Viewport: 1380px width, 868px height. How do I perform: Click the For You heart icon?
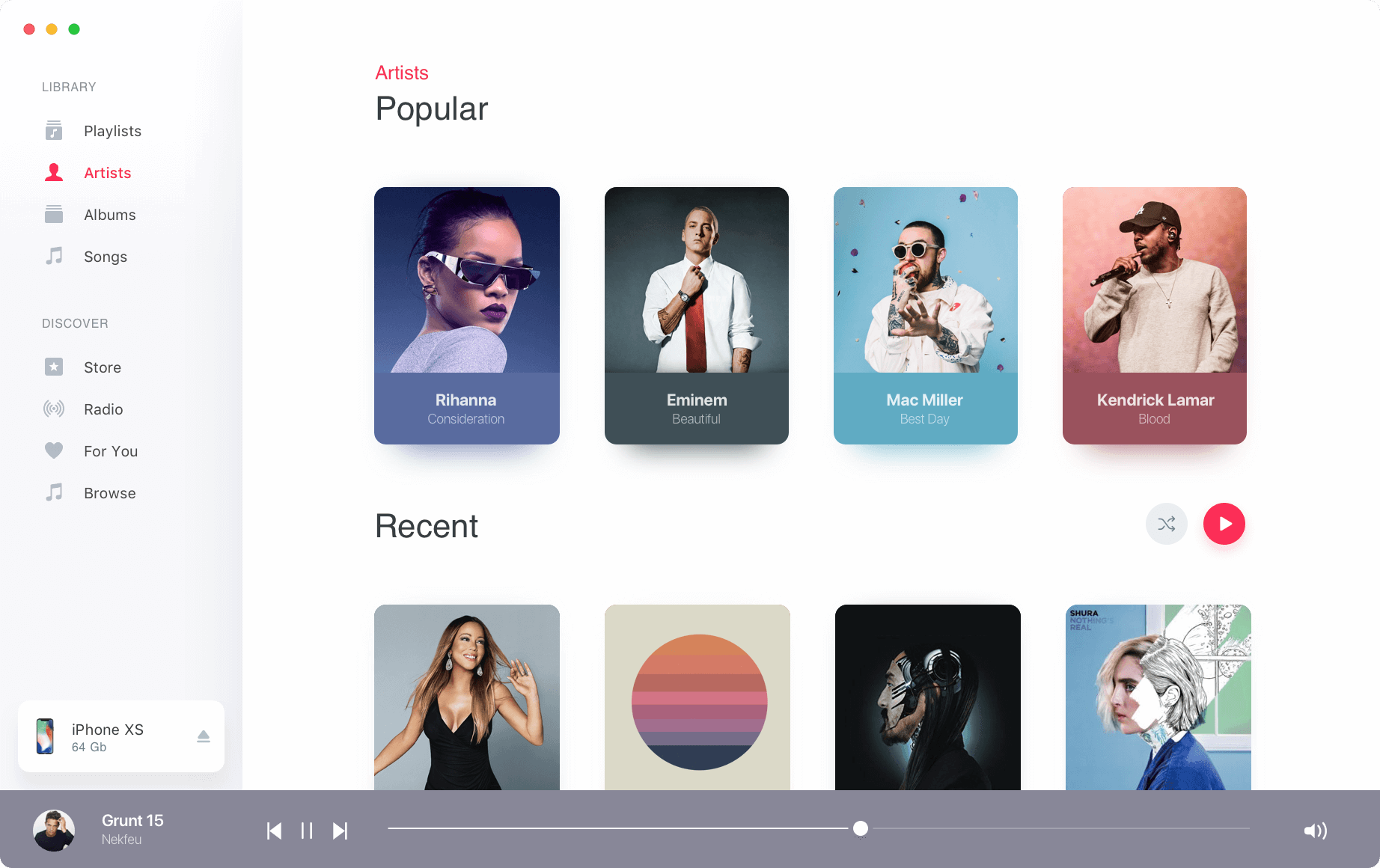54,450
